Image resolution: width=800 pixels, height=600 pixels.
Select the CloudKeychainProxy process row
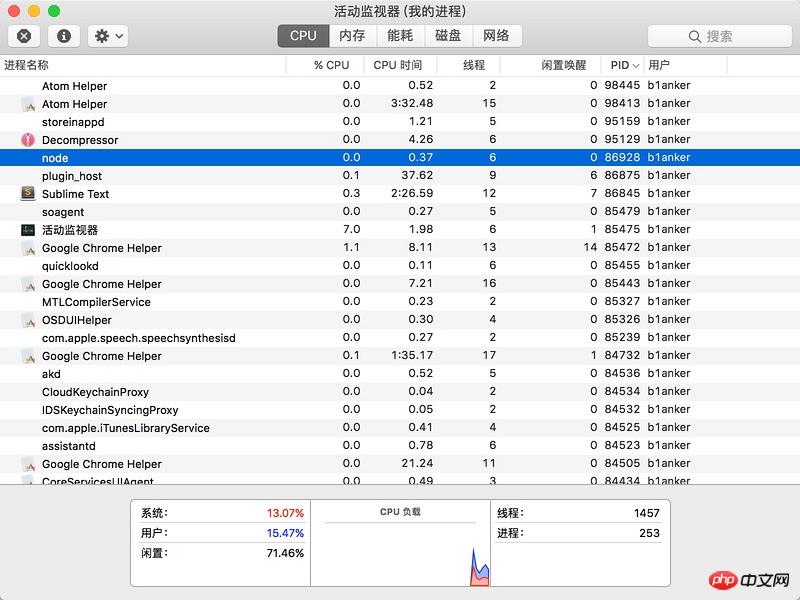pos(400,392)
